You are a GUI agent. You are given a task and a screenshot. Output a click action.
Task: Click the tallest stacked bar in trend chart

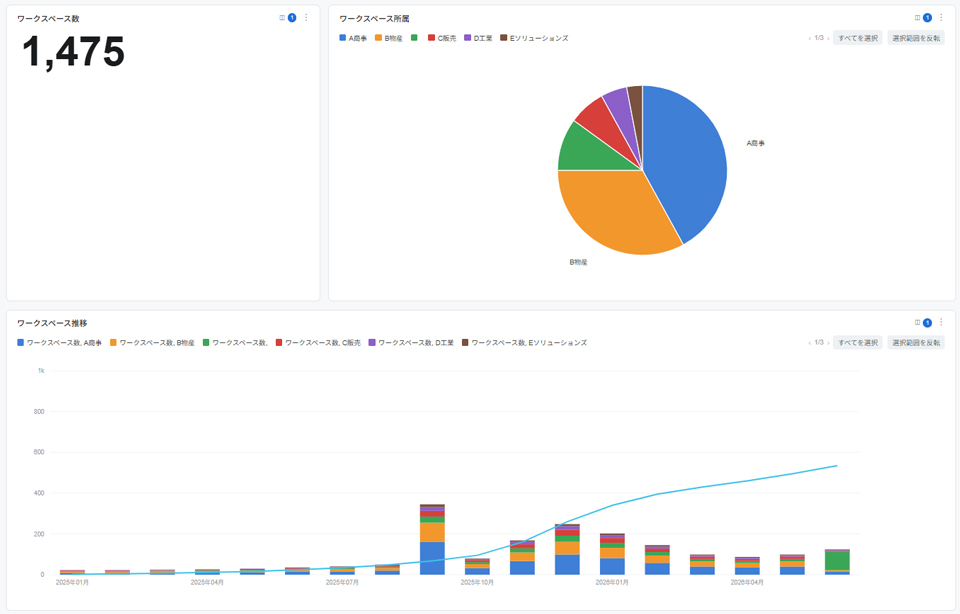[432, 539]
